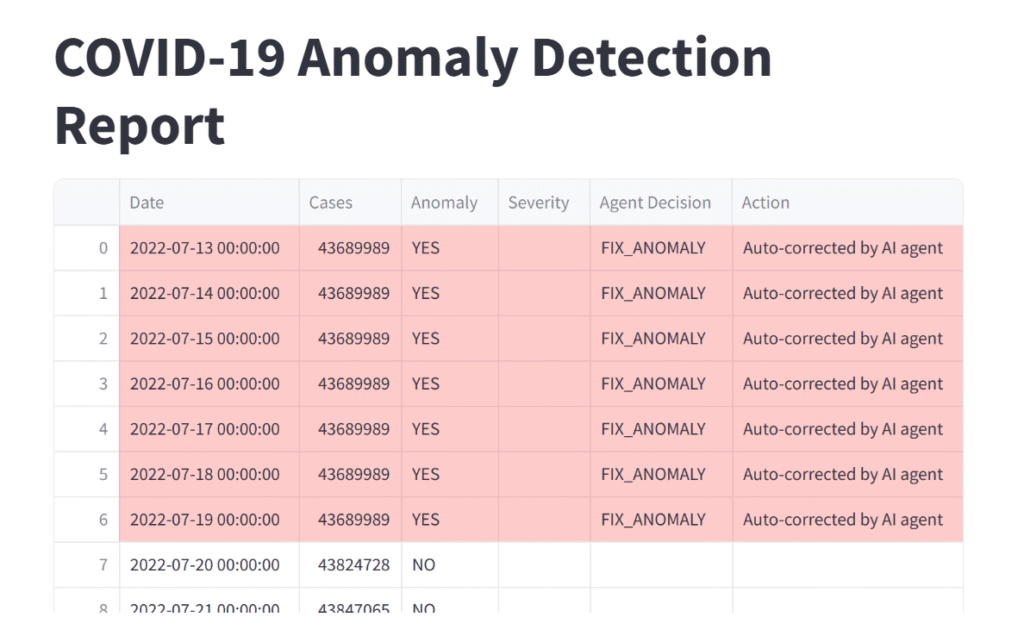
Task: Click the YES anomaly cell in row 2
Action: [x=449, y=339]
